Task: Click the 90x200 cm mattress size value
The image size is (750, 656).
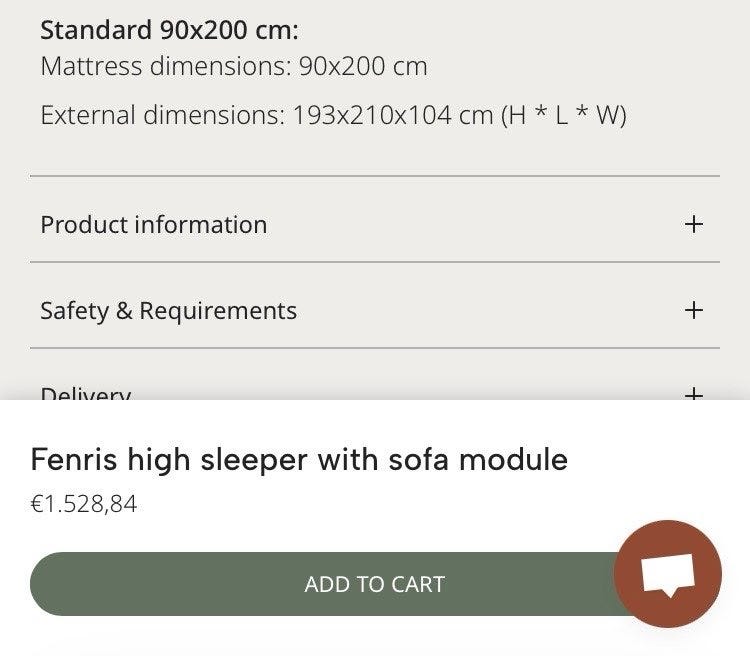Action: pos(363,67)
